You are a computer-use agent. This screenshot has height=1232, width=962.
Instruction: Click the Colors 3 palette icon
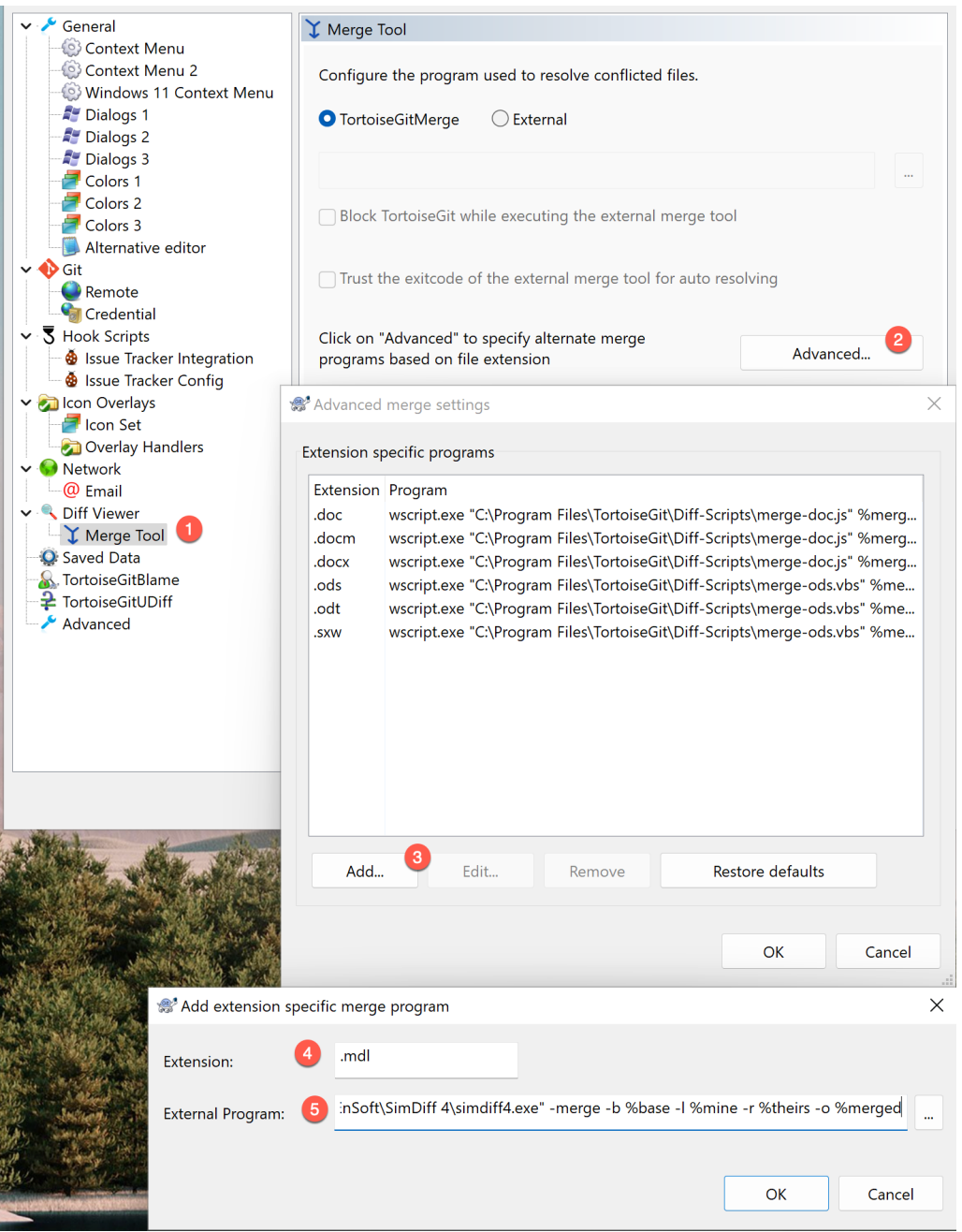[x=71, y=225]
